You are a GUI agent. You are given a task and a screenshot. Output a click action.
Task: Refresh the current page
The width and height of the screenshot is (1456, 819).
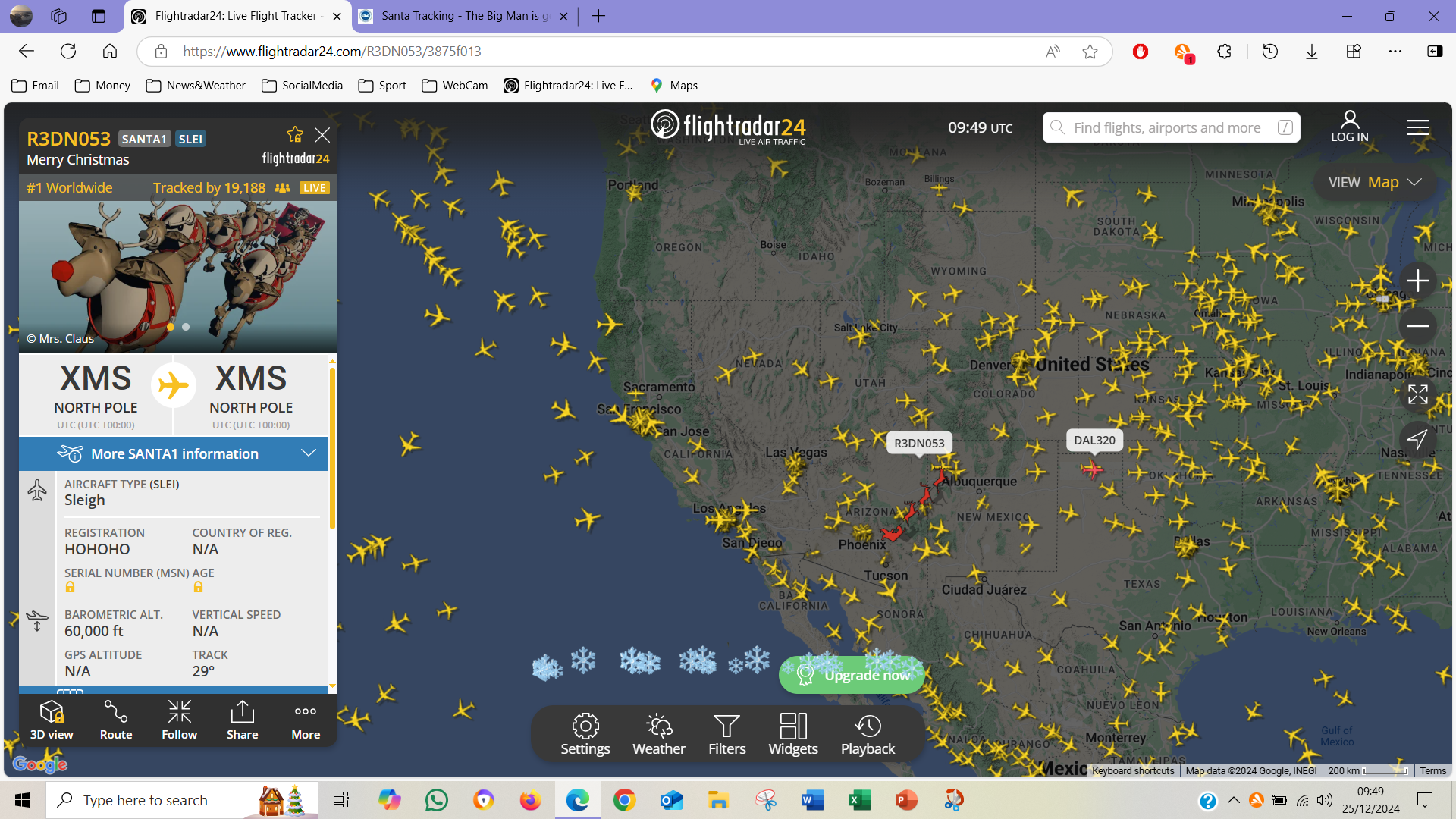tap(68, 52)
